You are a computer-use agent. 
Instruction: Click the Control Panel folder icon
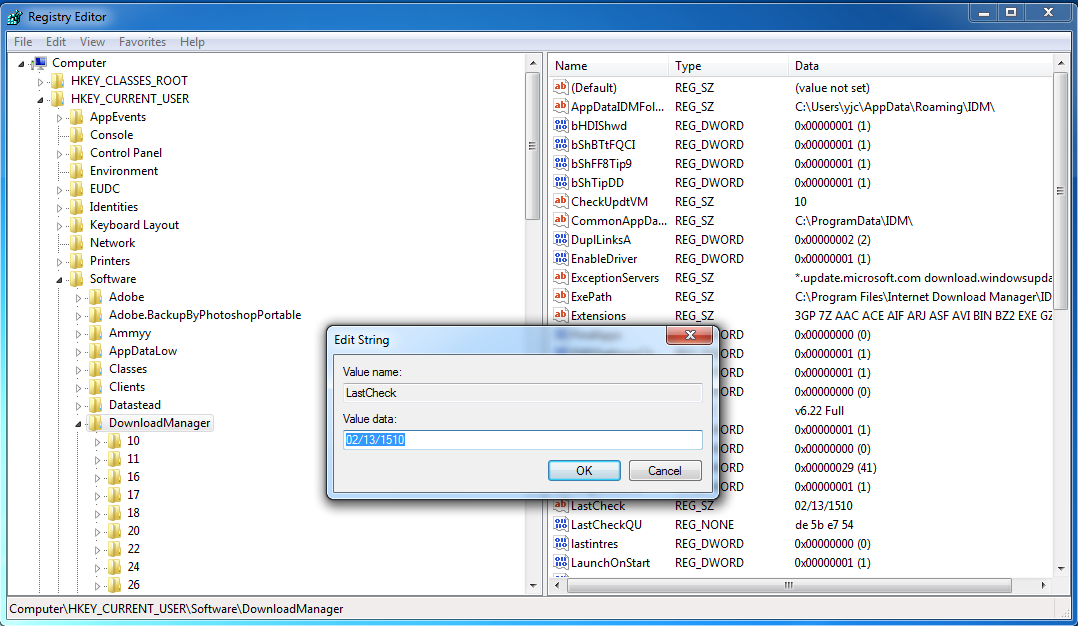point(77,153)
